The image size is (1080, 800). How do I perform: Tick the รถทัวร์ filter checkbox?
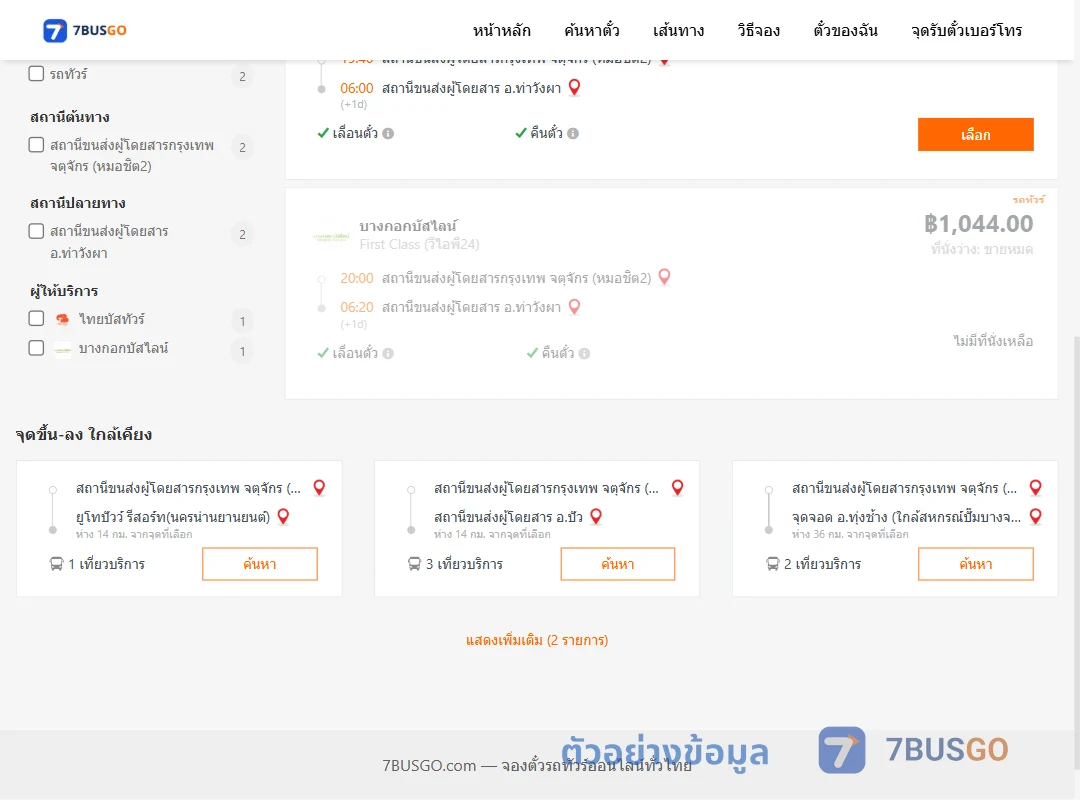[36, 74]
